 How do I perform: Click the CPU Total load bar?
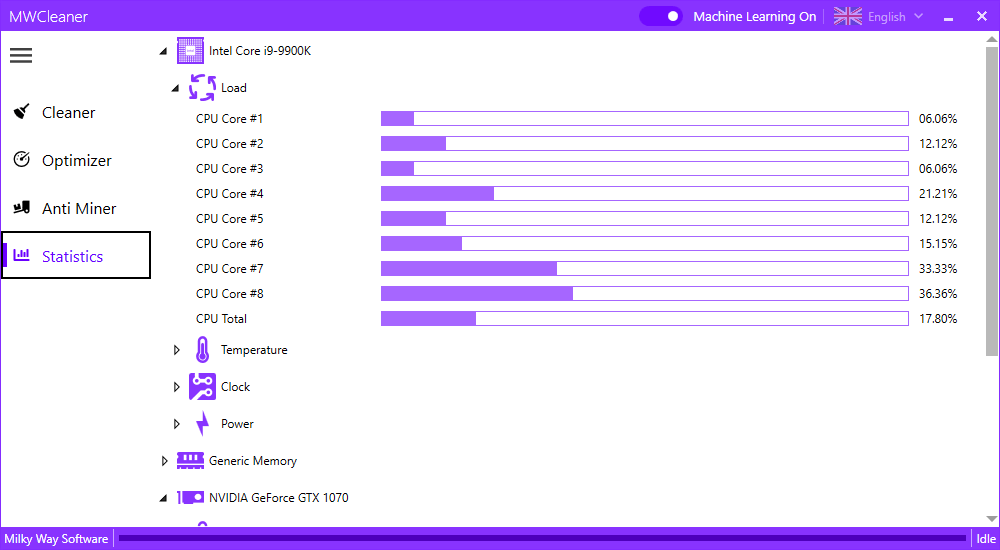coord(644,318)
